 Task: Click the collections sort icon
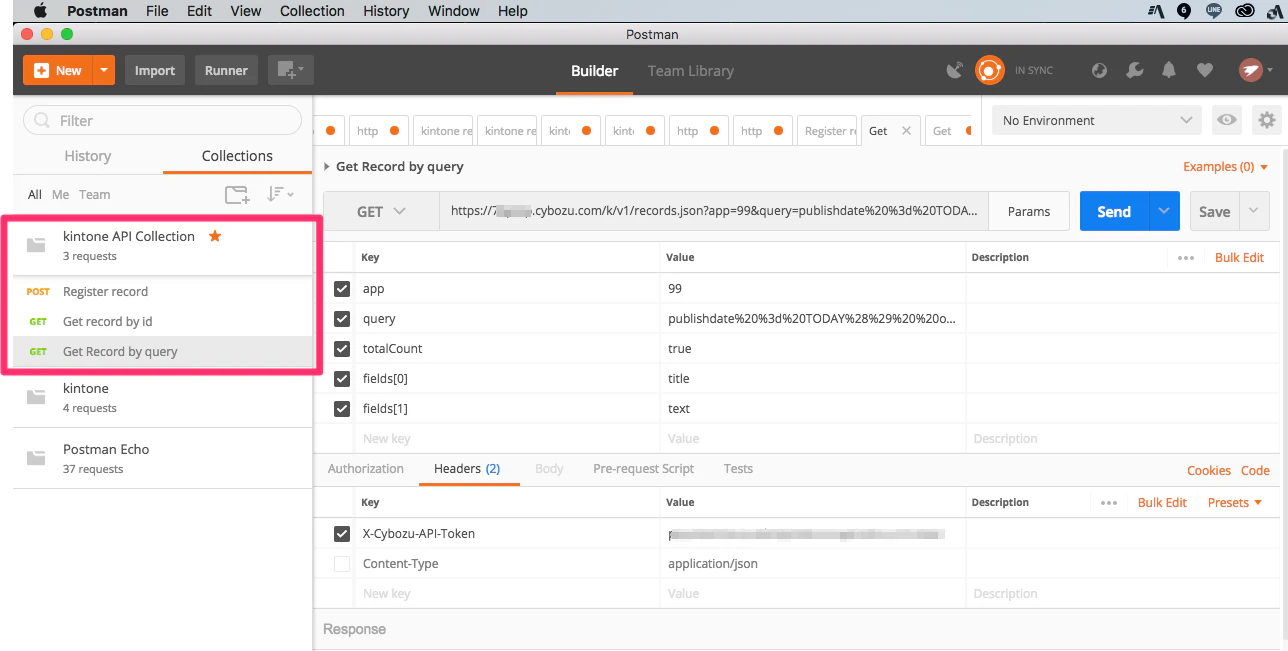[x=280, y=195]
